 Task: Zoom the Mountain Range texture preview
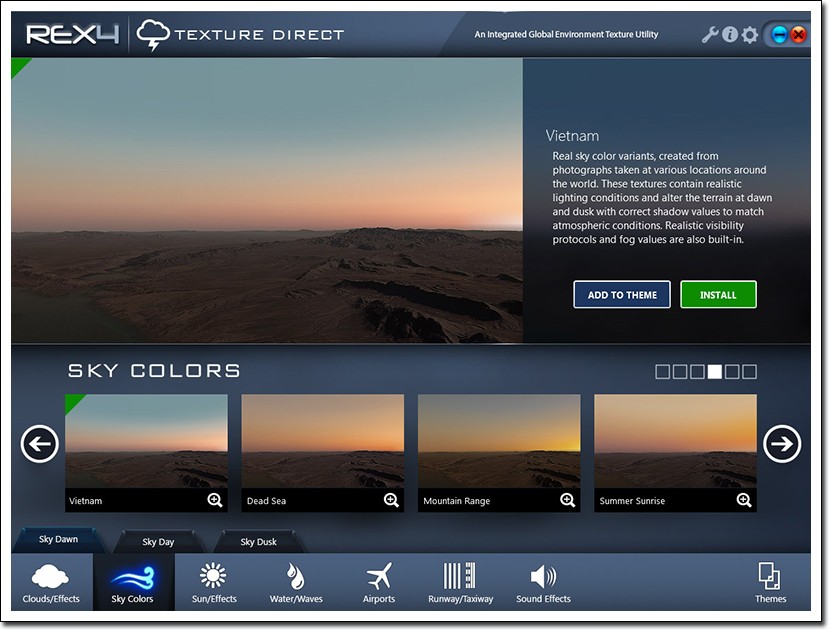point(567,500)
